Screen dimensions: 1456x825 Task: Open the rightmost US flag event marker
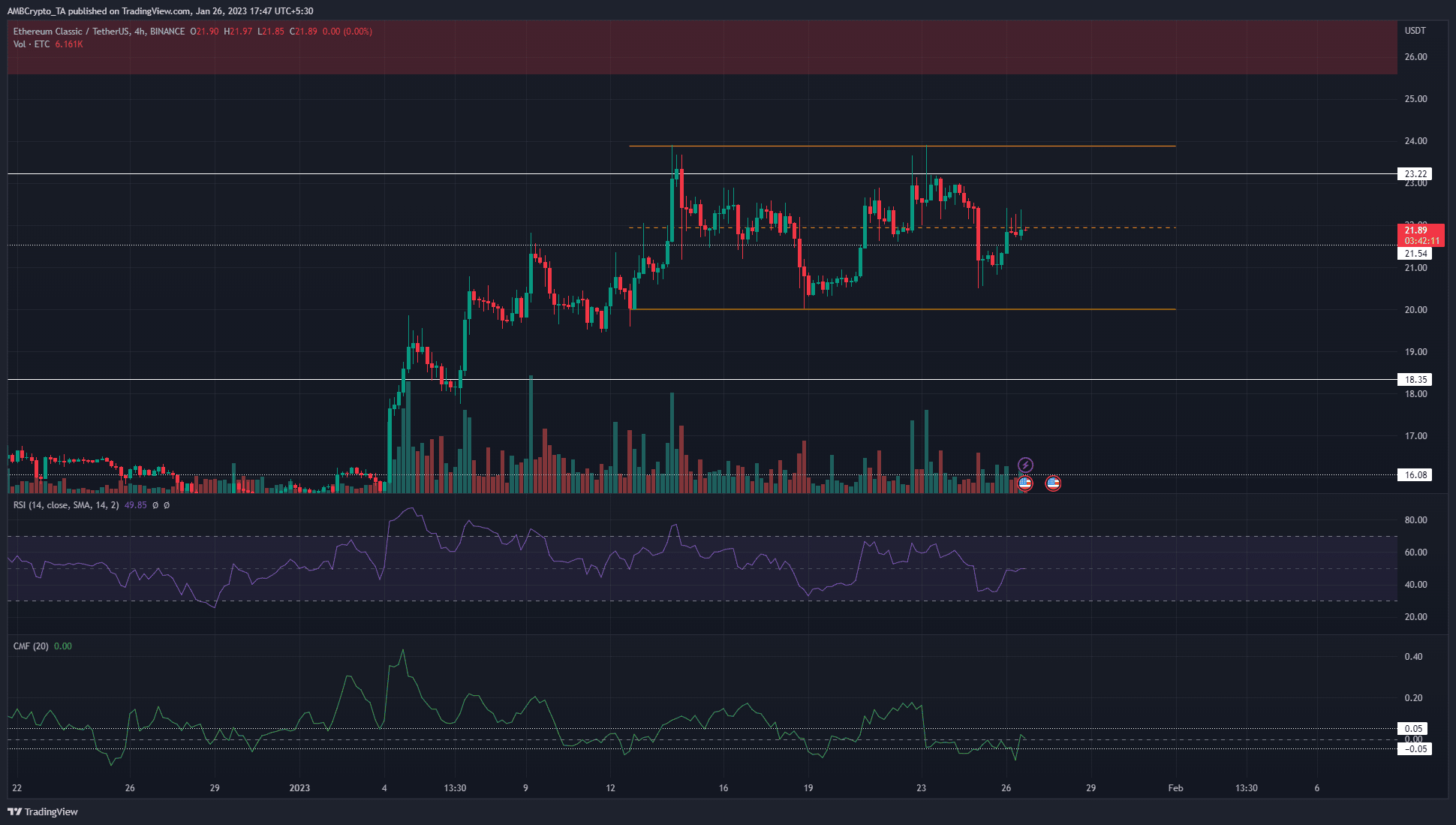click(x=1053, y=483)
